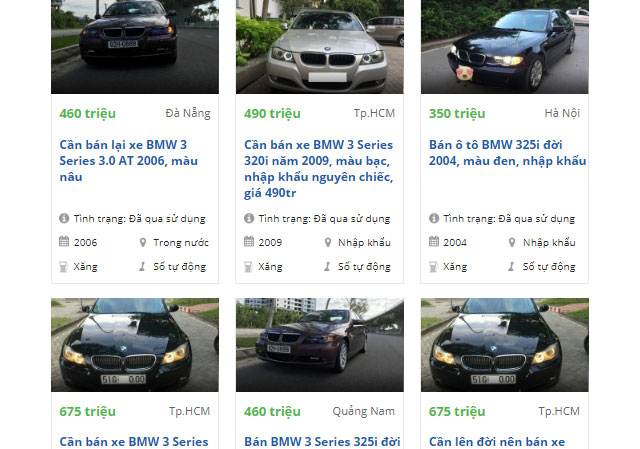Viewport: 640px width, 449px height.
Task: Open listing 'Cần bán xe BMW 3 Series 320i năm 2009'
Action: 318,169
